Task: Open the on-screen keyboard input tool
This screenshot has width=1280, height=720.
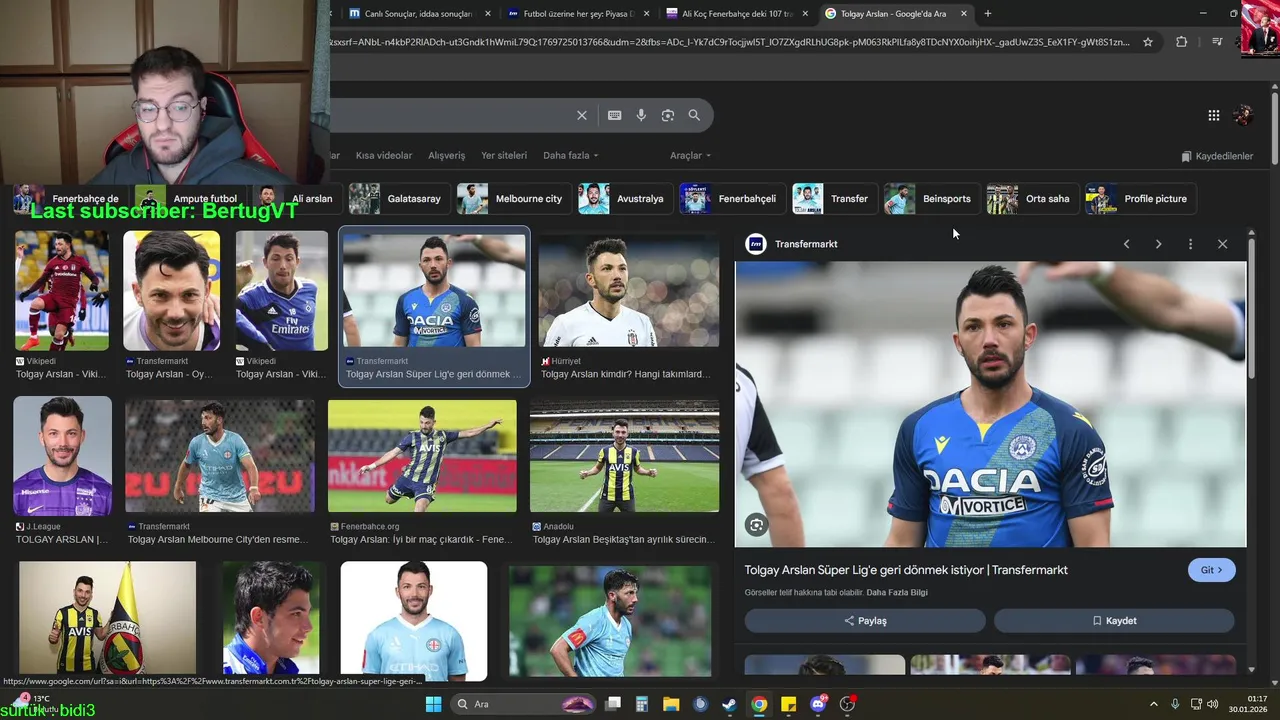Action: (614, 115)
